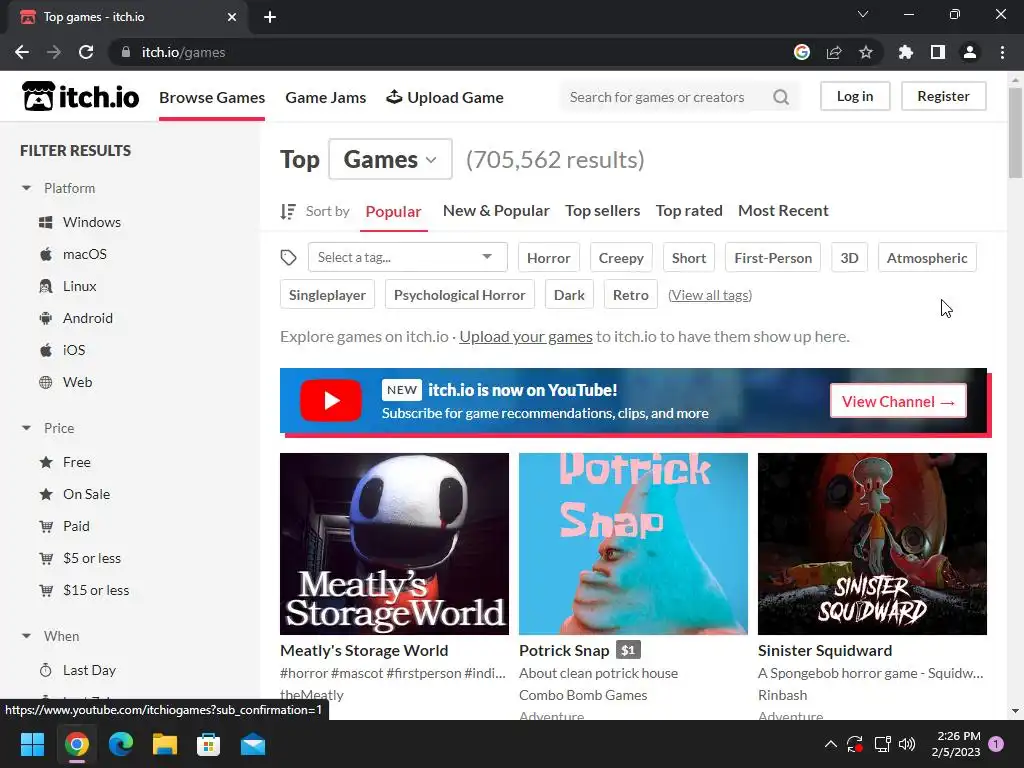Show hidden system tray icons
The image size is (1024, 768).
click(831, 744)
